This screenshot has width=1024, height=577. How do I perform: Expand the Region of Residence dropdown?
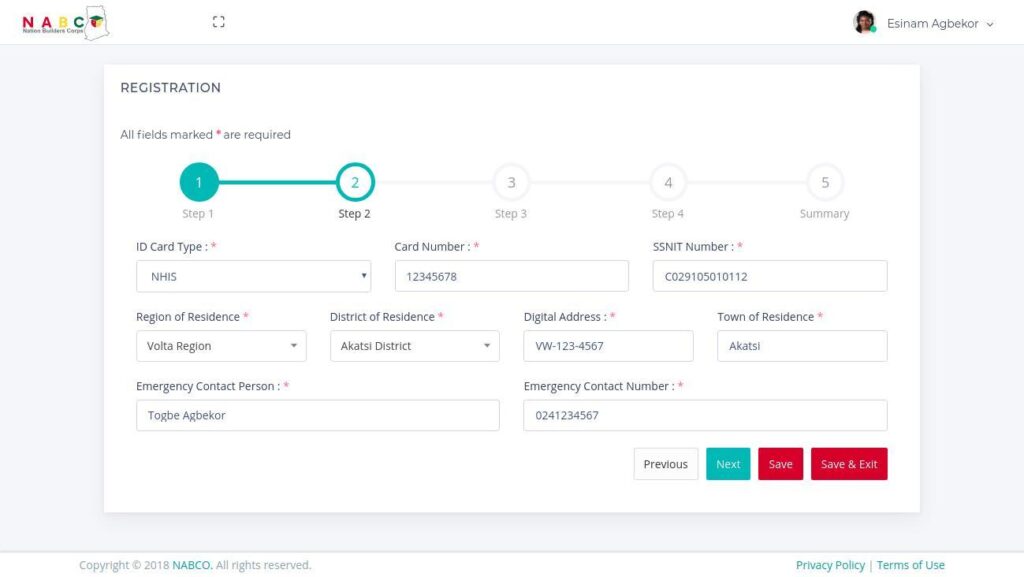221,346
